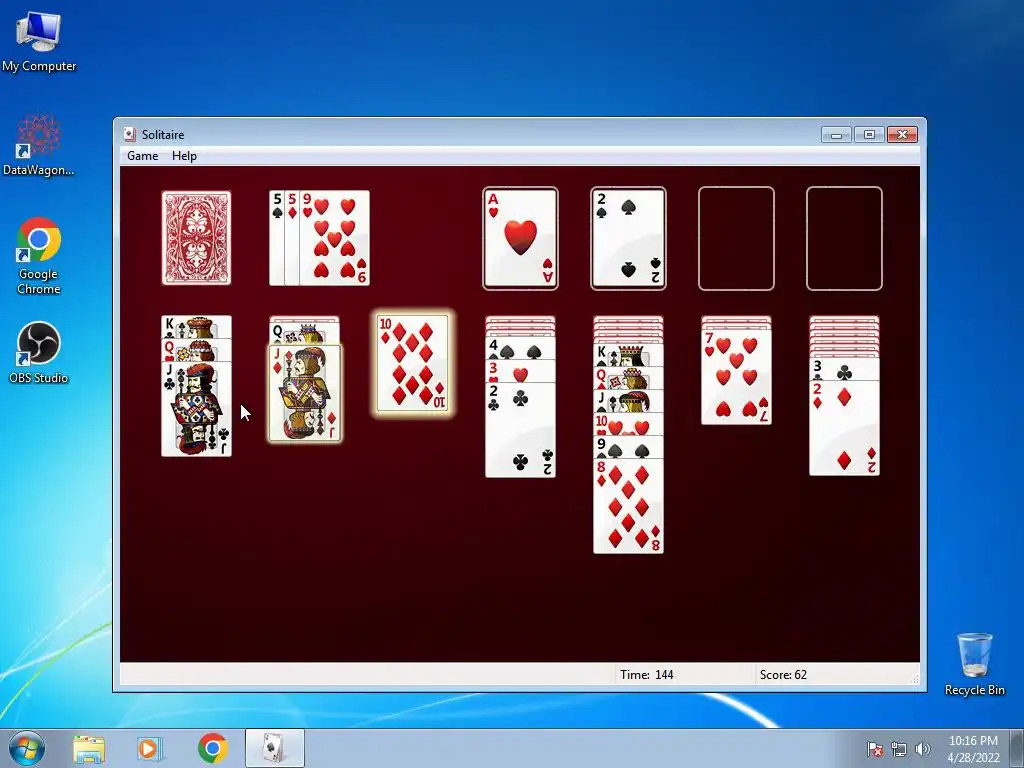This screenshot has width=1024, height=768.
Task: Maximize the Solitaire window
Action: point(869,135)
